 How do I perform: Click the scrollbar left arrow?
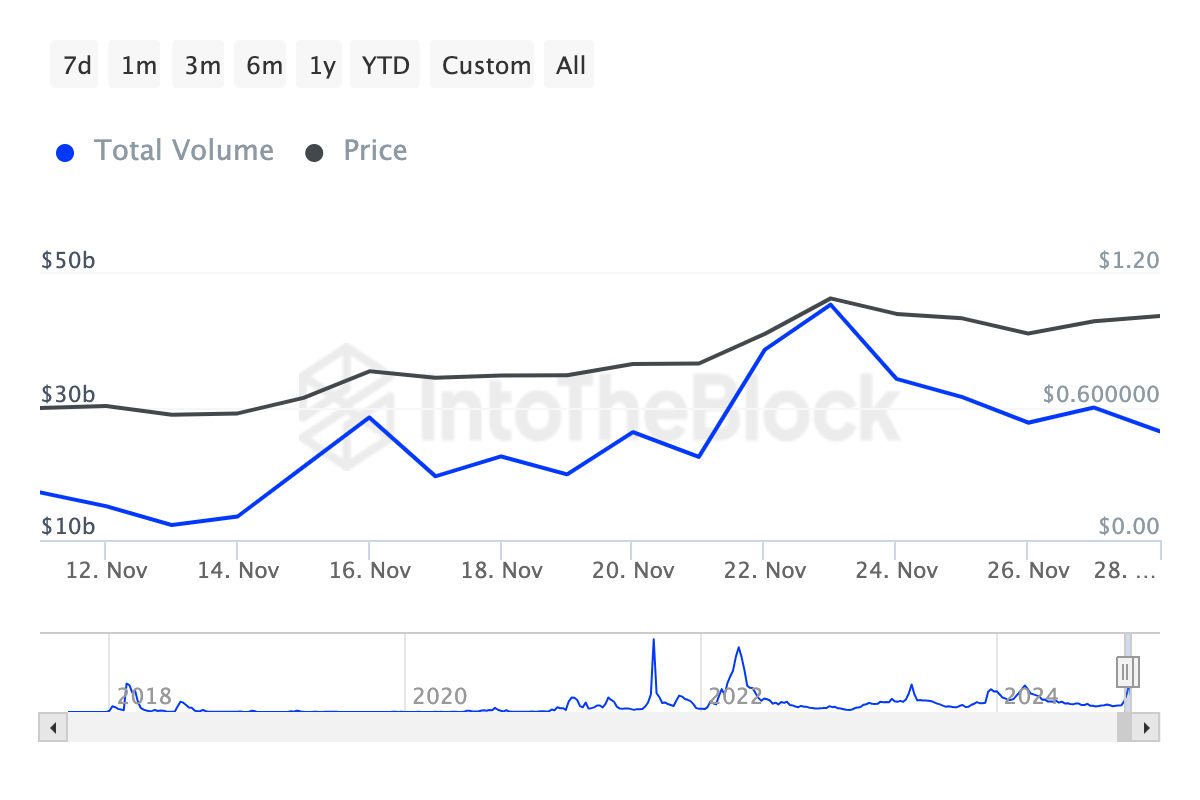(x=53, y=727)
